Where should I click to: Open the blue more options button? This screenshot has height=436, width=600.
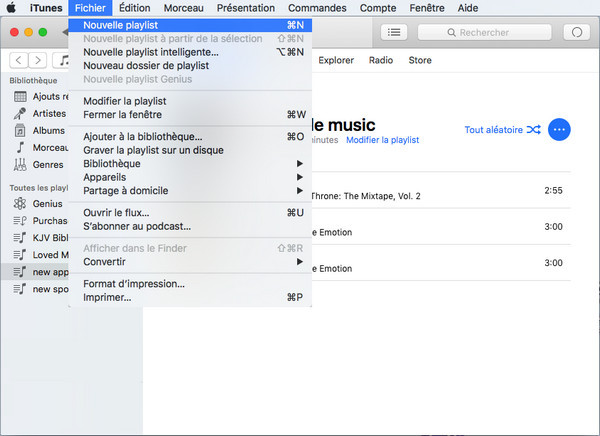[x=559, y=130]
